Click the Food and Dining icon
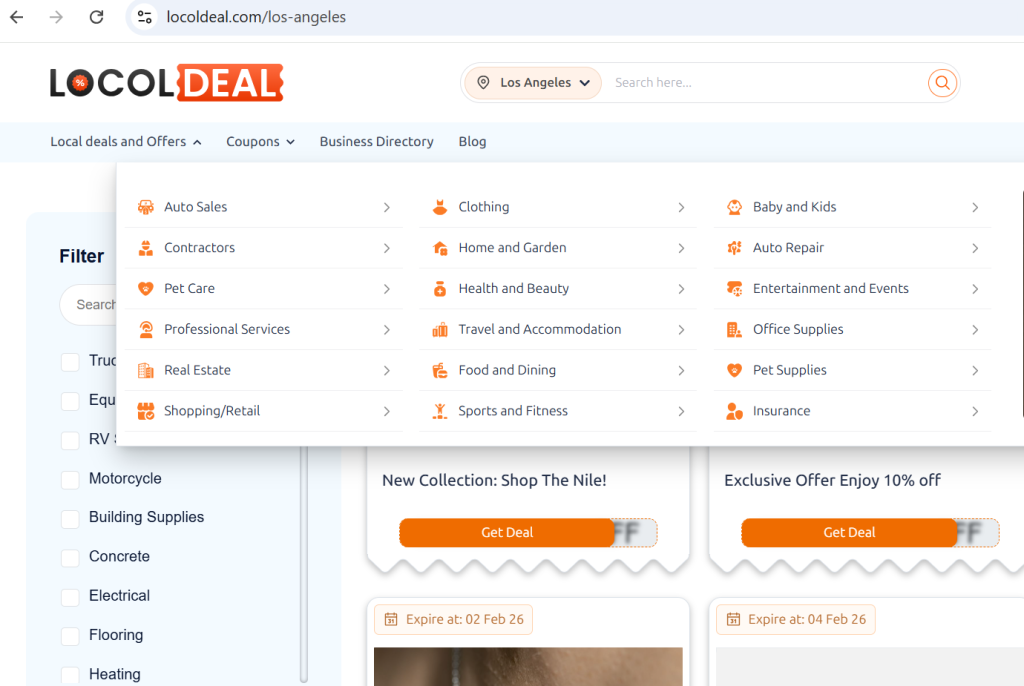Screen dimensions: 1024x686 (440, 370)
